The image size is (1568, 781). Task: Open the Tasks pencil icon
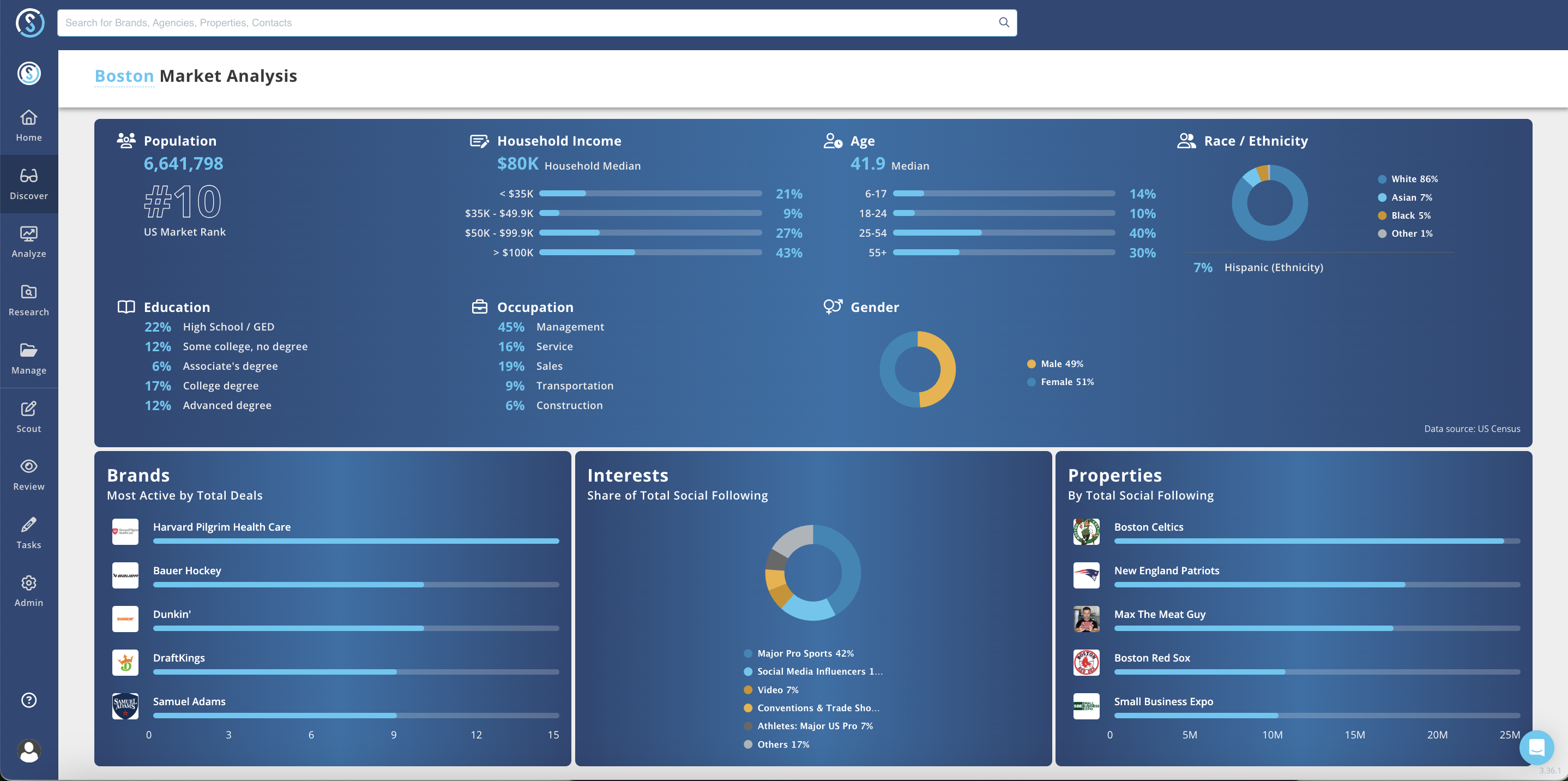pos(28,524)
